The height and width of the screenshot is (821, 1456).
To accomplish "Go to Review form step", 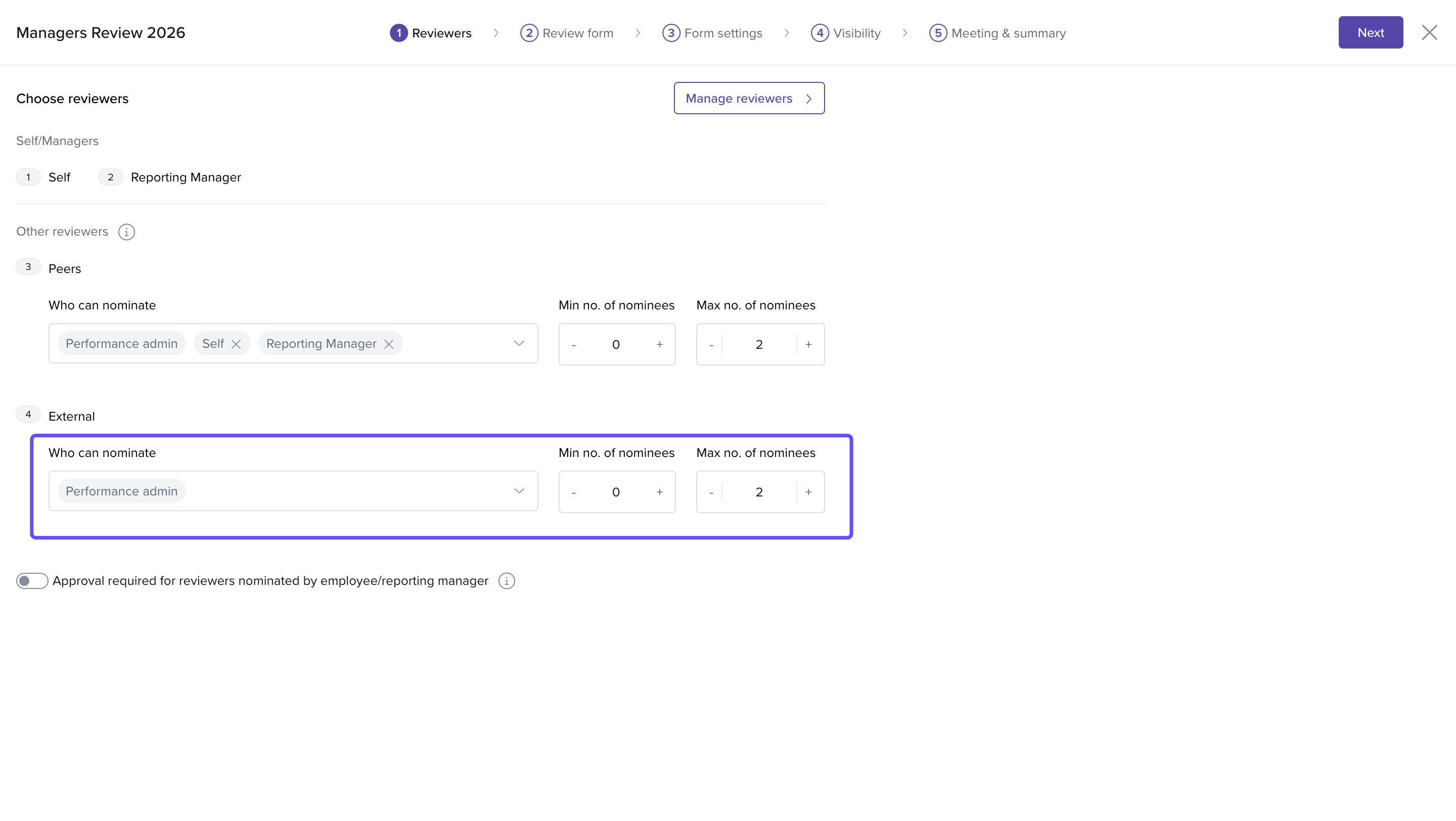I will click(567, 33).
